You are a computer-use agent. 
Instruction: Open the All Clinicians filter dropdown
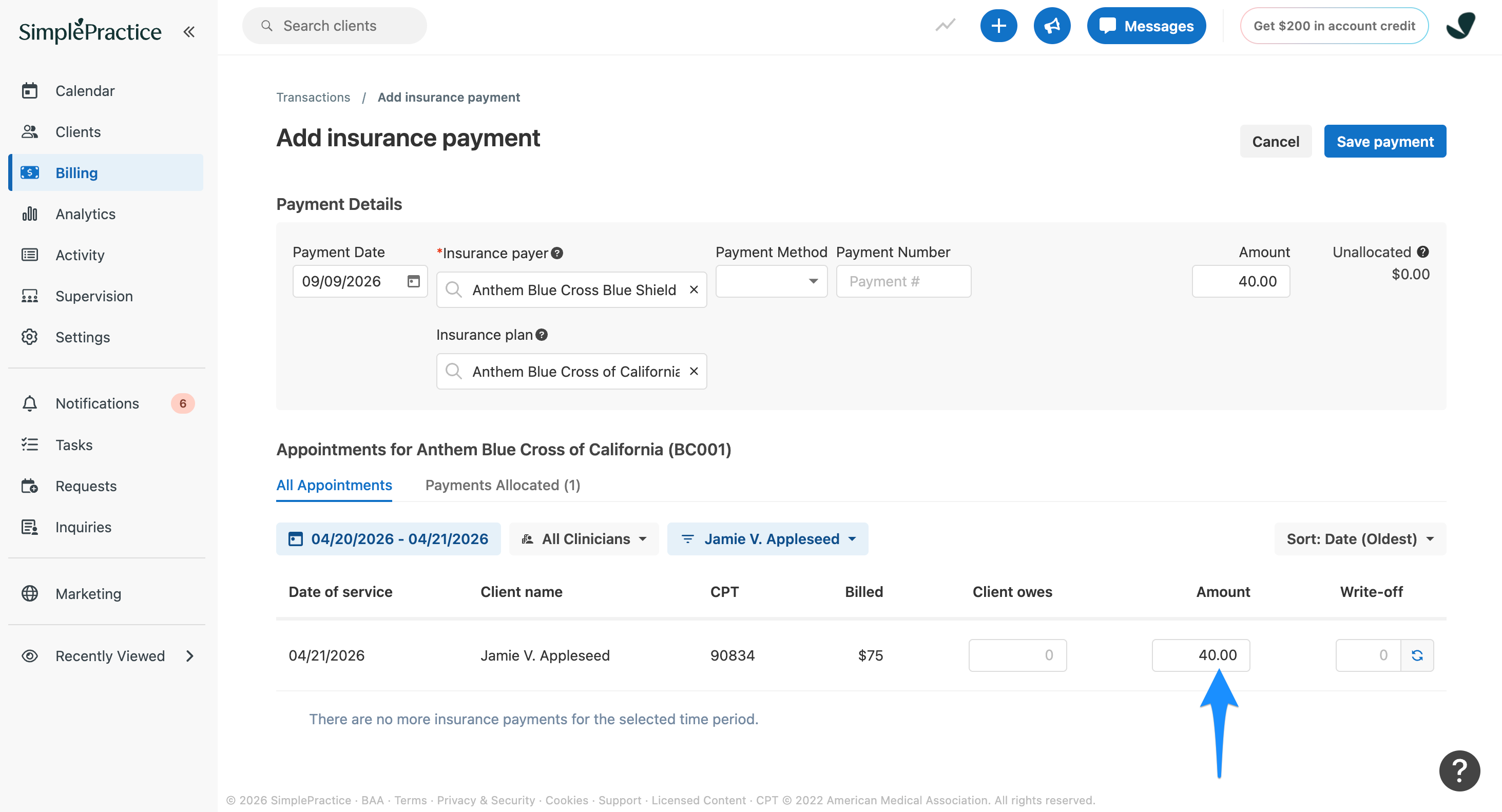[x=584, y=538]
